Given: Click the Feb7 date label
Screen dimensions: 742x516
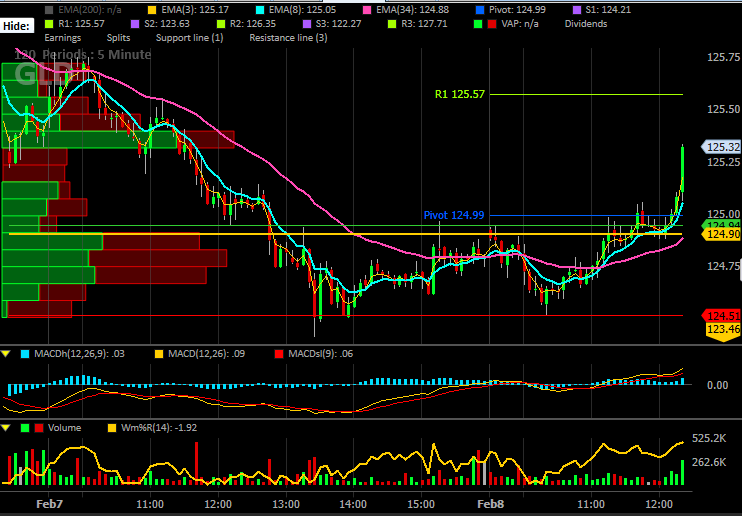Looking at the screenshot, I should click(49, 504).
